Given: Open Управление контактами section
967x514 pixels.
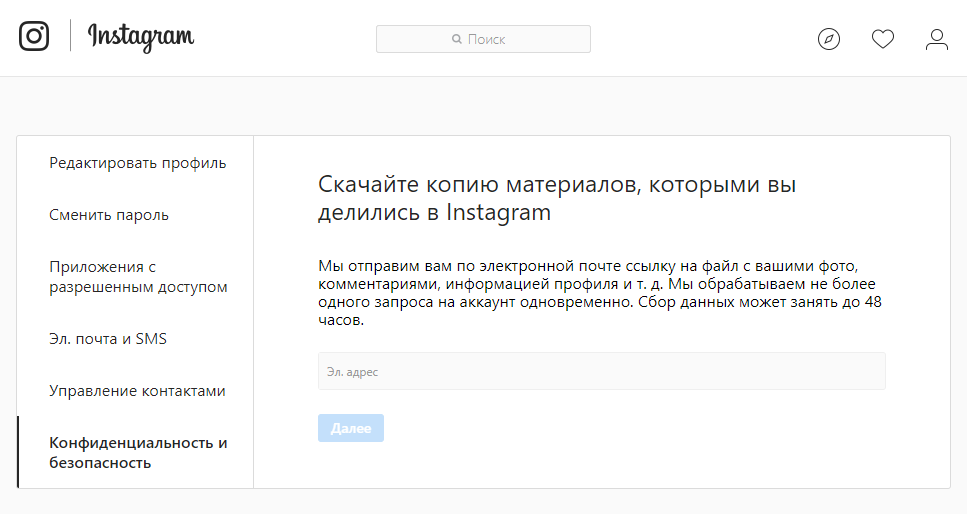Looking at the screenshot, I should click(x=138, y=391).
